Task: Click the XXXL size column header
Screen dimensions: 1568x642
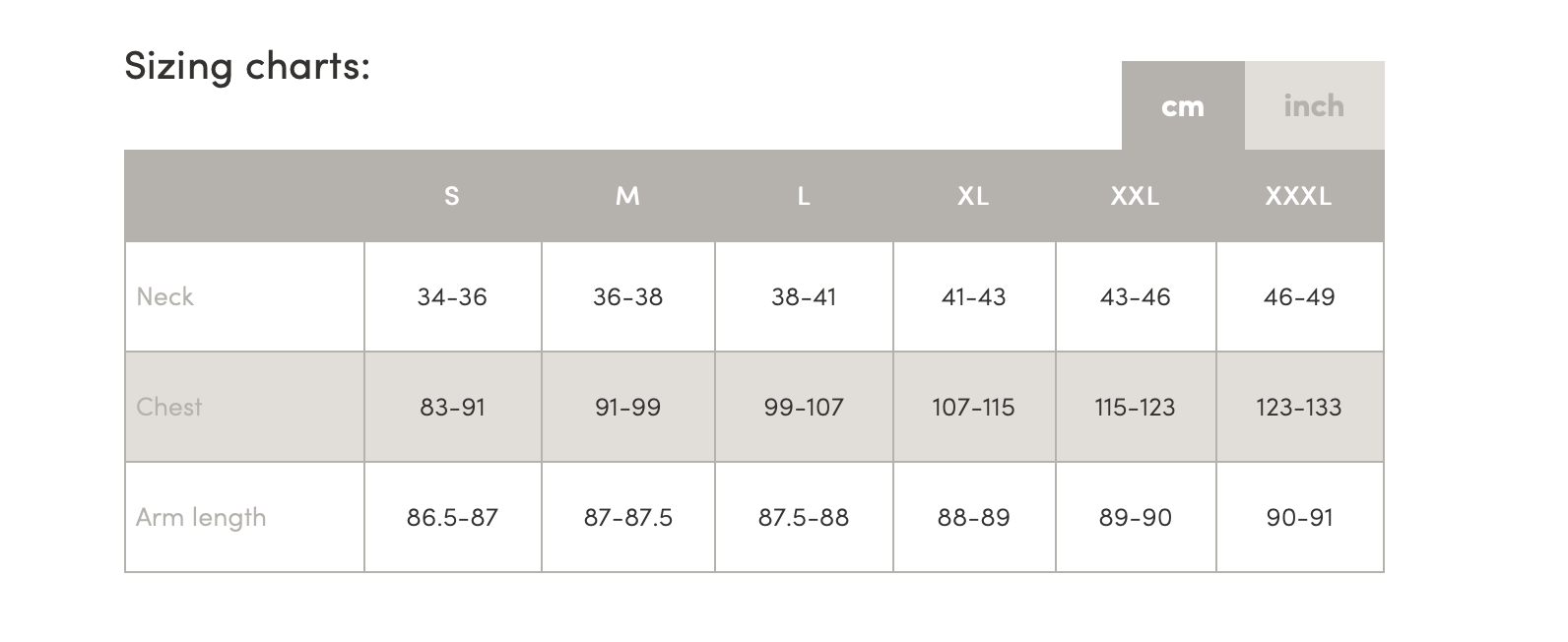Action: [1298, 196]
